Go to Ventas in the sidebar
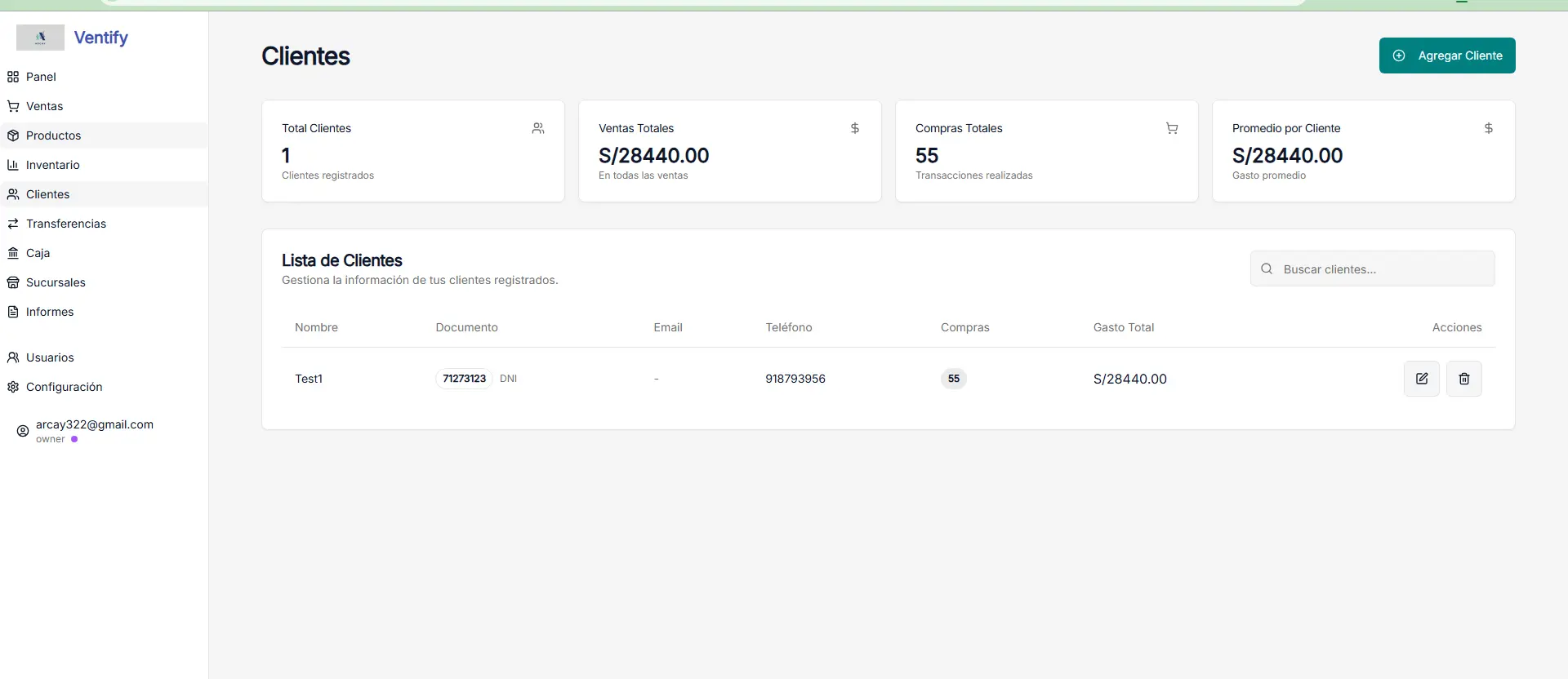 pos(44,106)
